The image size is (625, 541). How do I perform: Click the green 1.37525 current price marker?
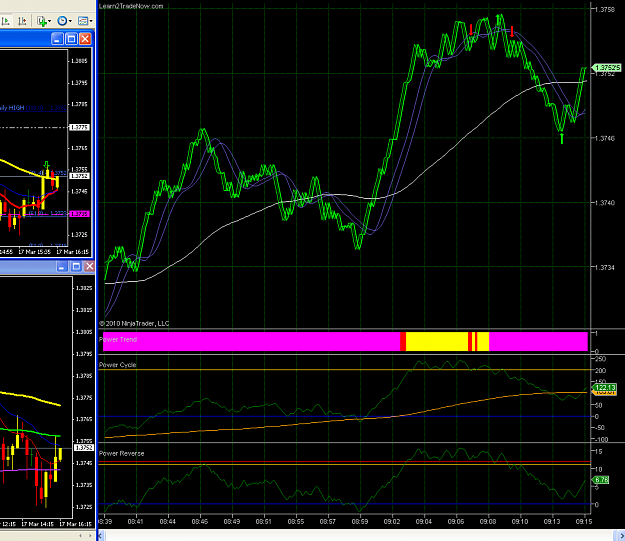point(607,68)
